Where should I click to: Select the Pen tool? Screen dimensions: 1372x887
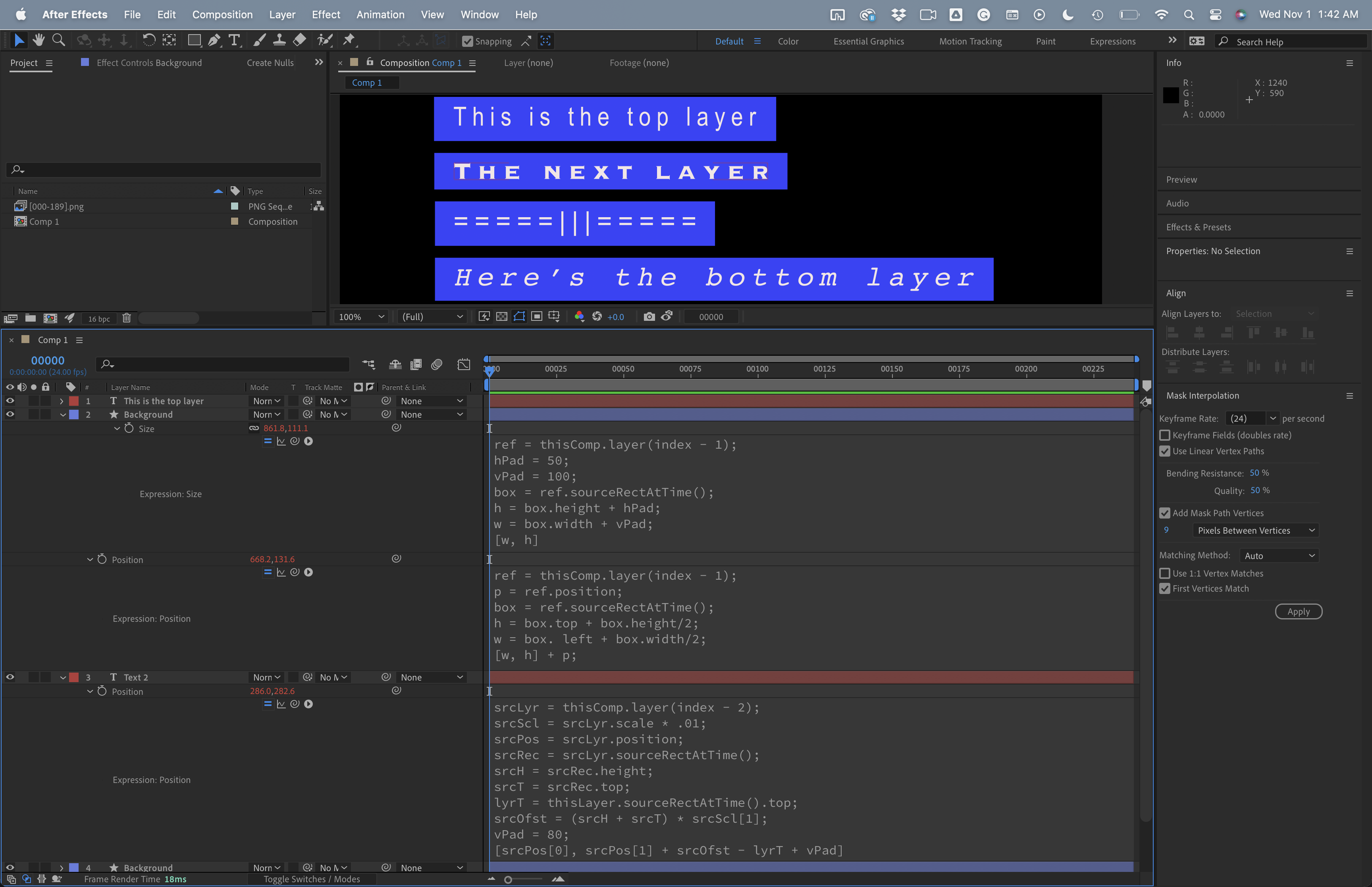[x=214, y=40]
